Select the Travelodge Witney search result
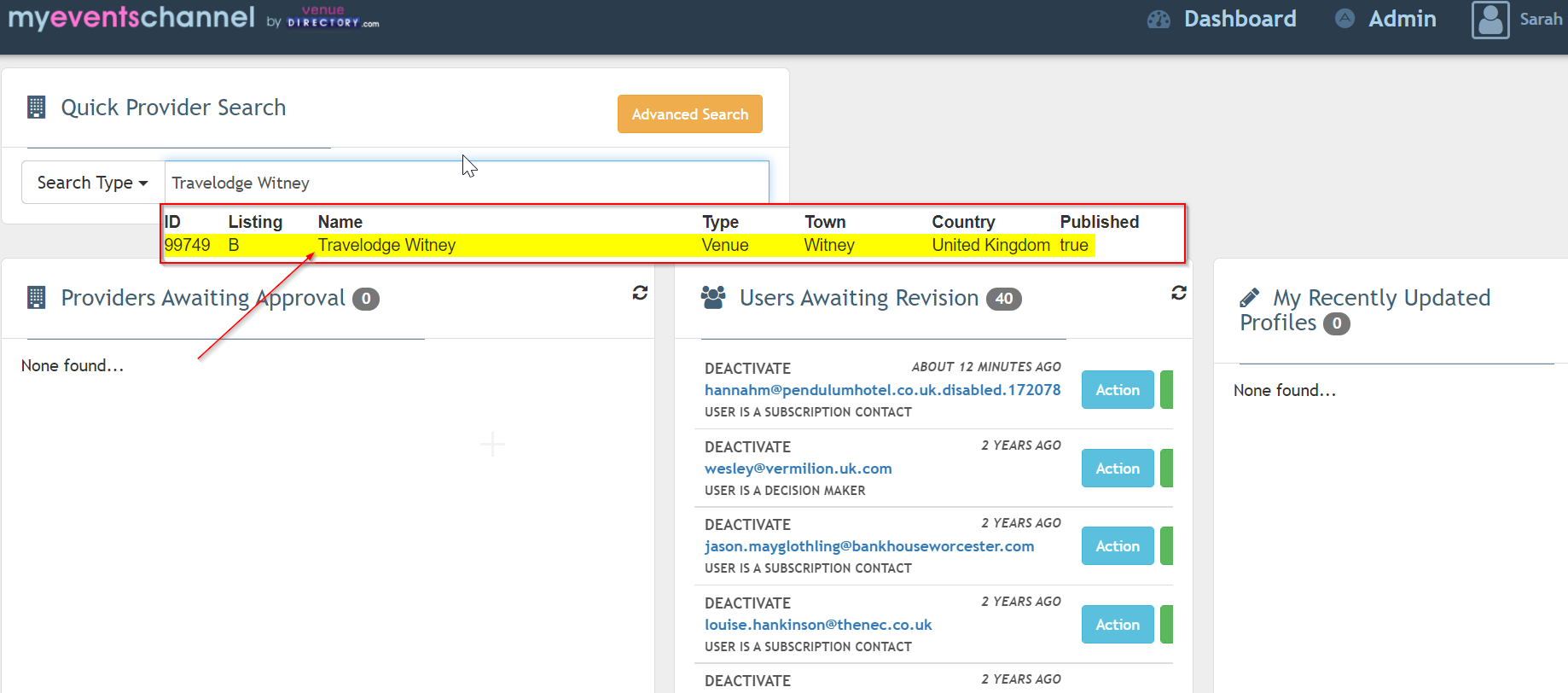 629,245
